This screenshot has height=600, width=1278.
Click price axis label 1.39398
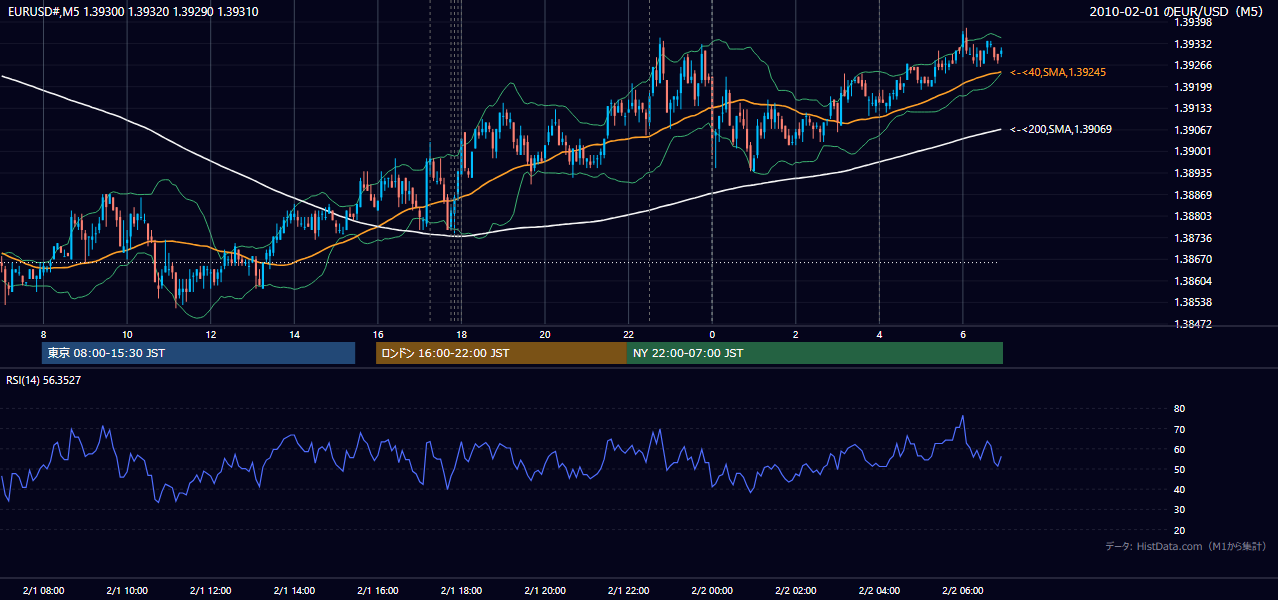[1193, 22]
